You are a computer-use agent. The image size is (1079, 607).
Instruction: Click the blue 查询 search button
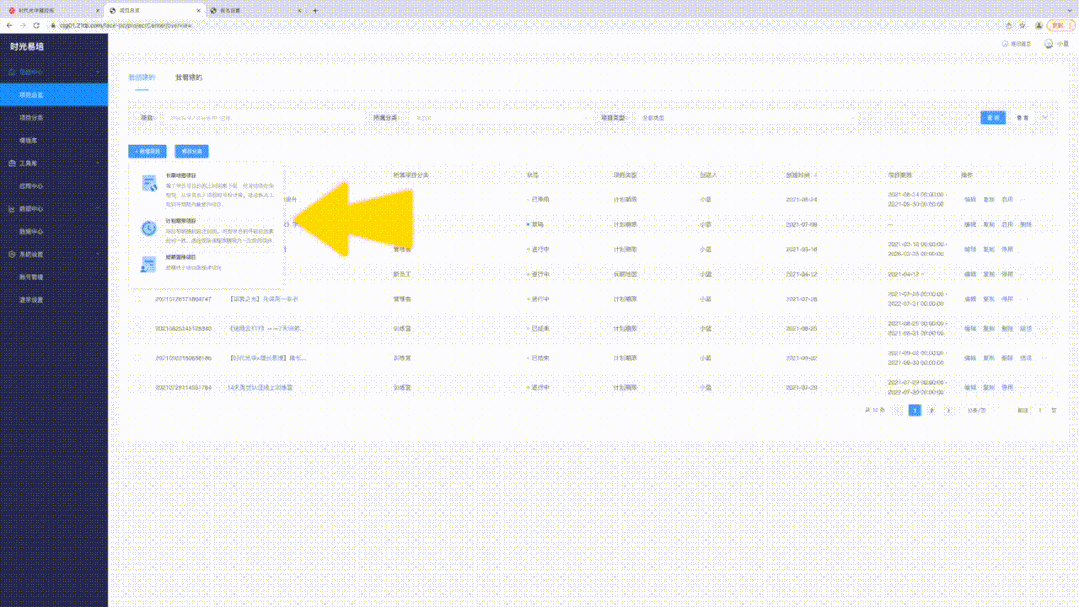[x=993, y=118]
